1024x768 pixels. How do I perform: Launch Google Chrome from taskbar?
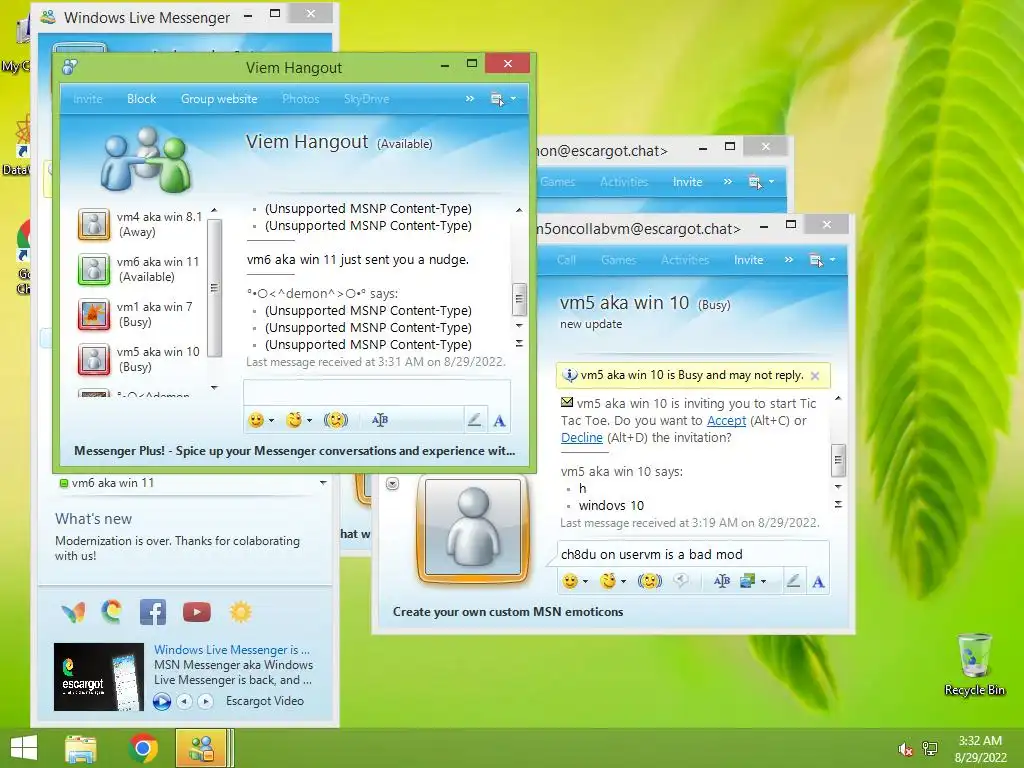(x=143, y=748)
